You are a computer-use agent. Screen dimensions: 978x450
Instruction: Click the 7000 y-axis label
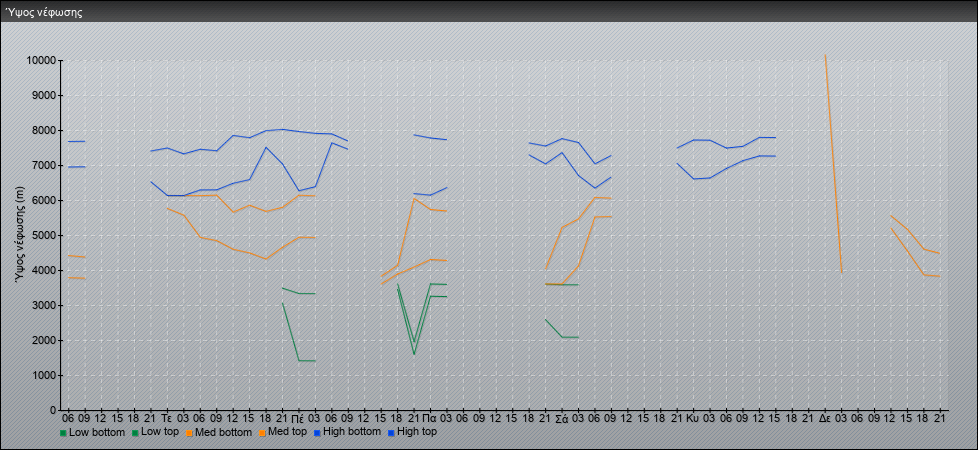tap(44, 165)
